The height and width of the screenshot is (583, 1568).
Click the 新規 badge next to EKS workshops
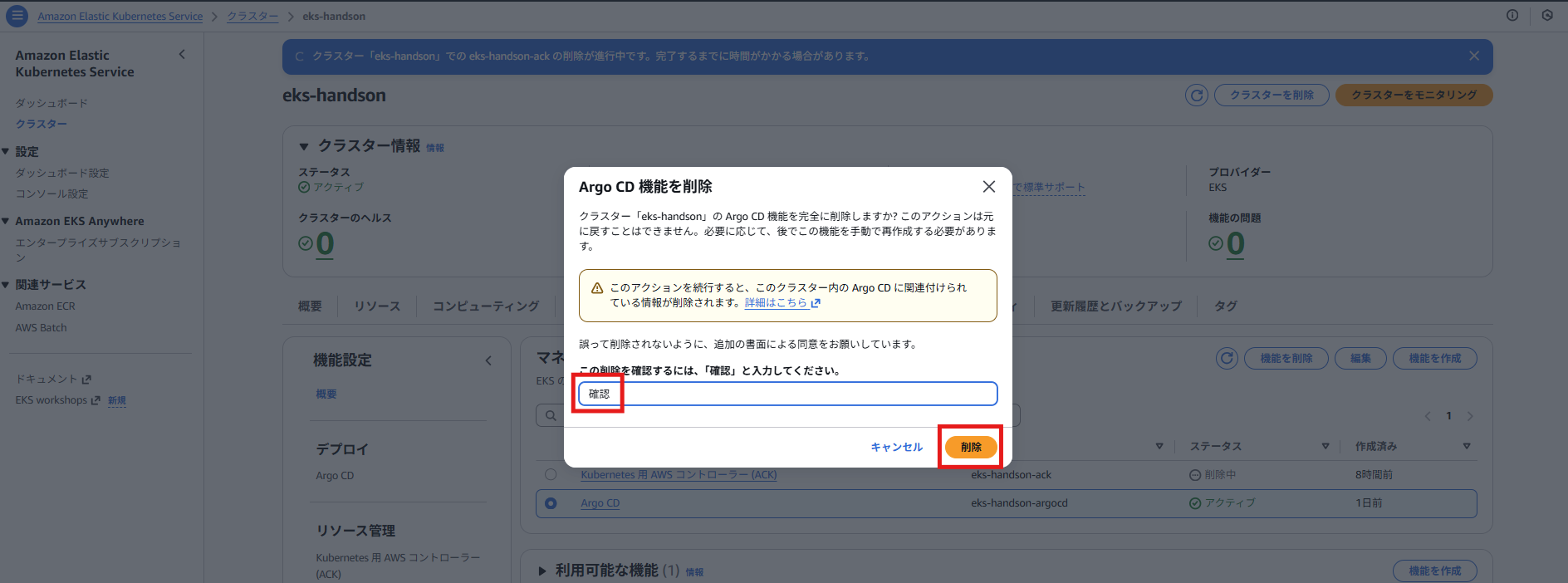(117, 400)
